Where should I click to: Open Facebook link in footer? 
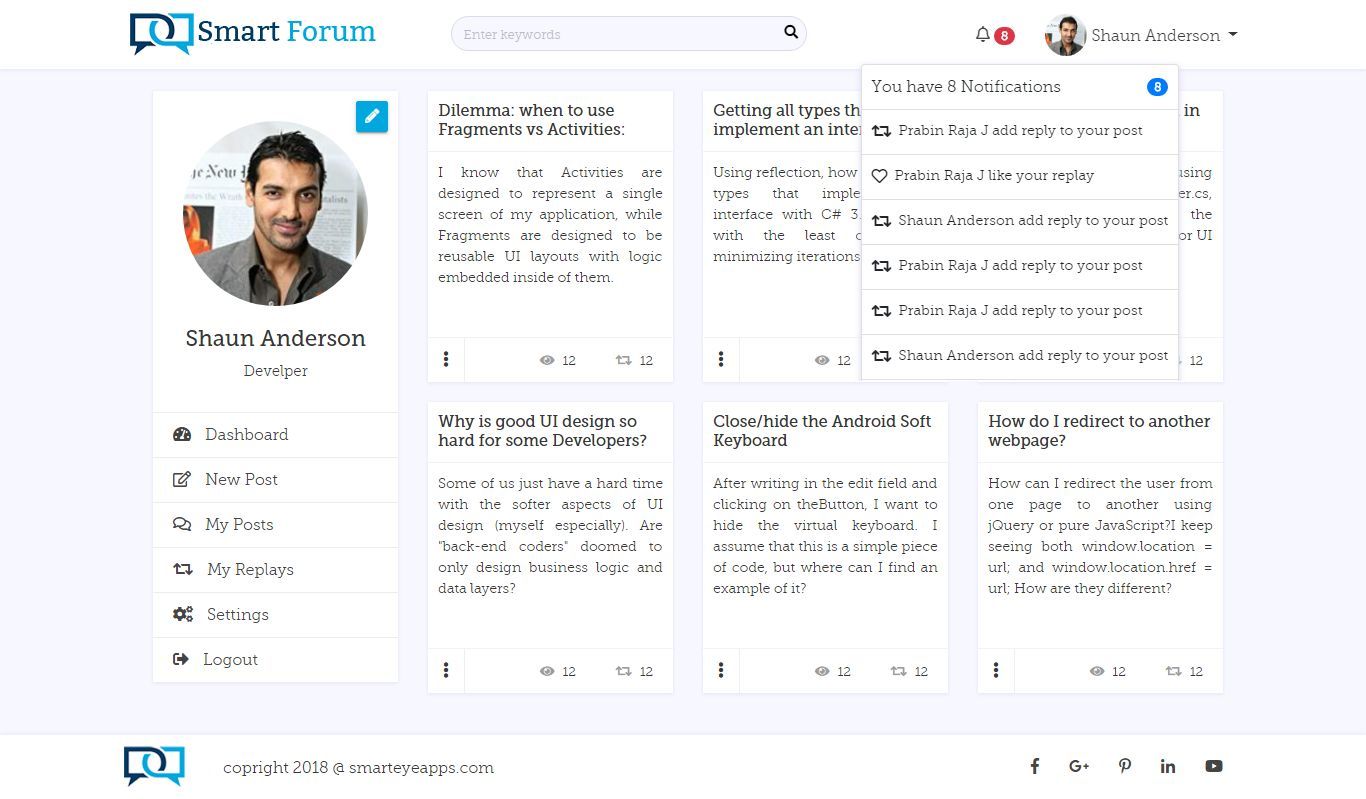pos(1035,766)
